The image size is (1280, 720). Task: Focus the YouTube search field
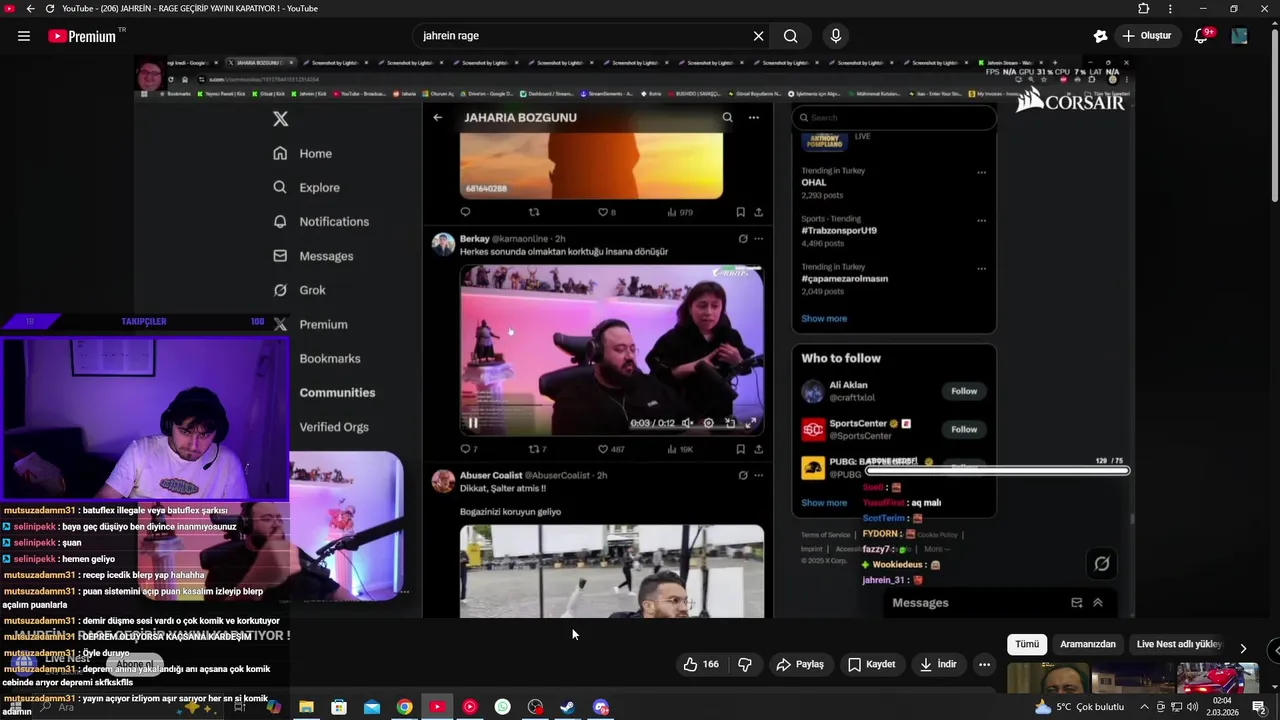(585, 36)
